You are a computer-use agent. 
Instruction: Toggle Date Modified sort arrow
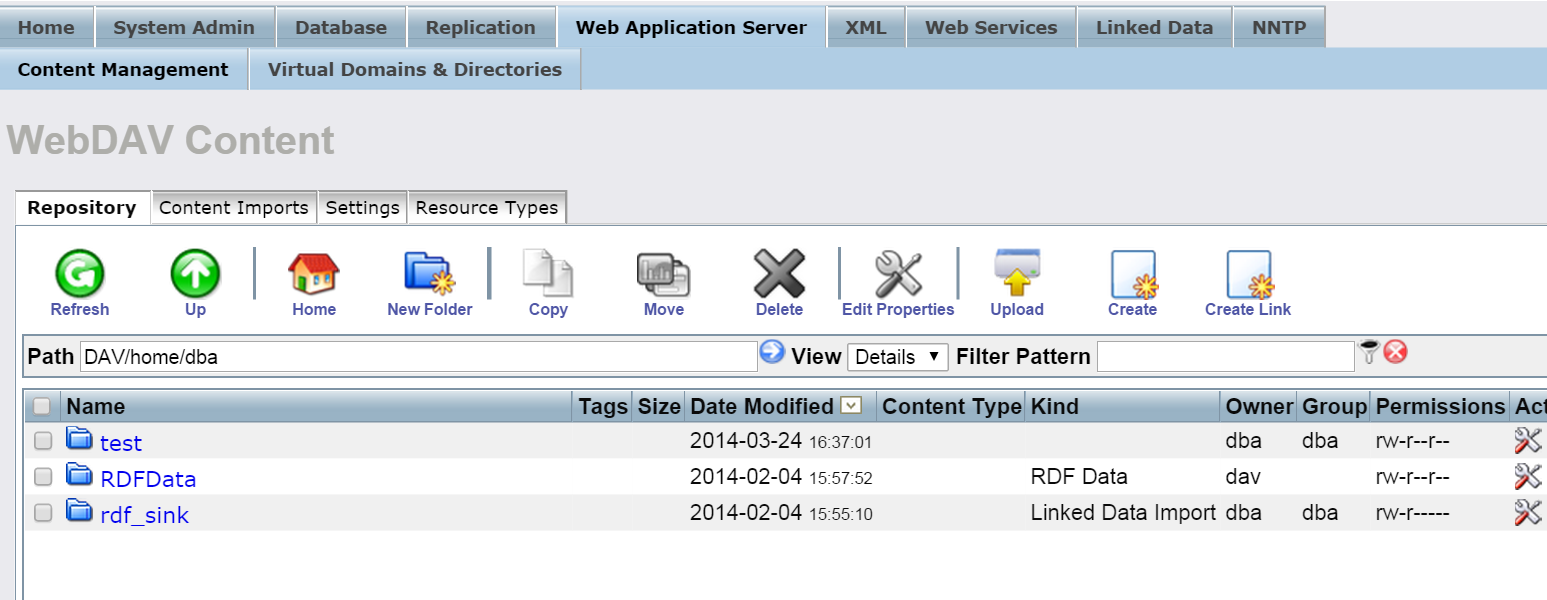pyautogui.click(x=851, y=405)
